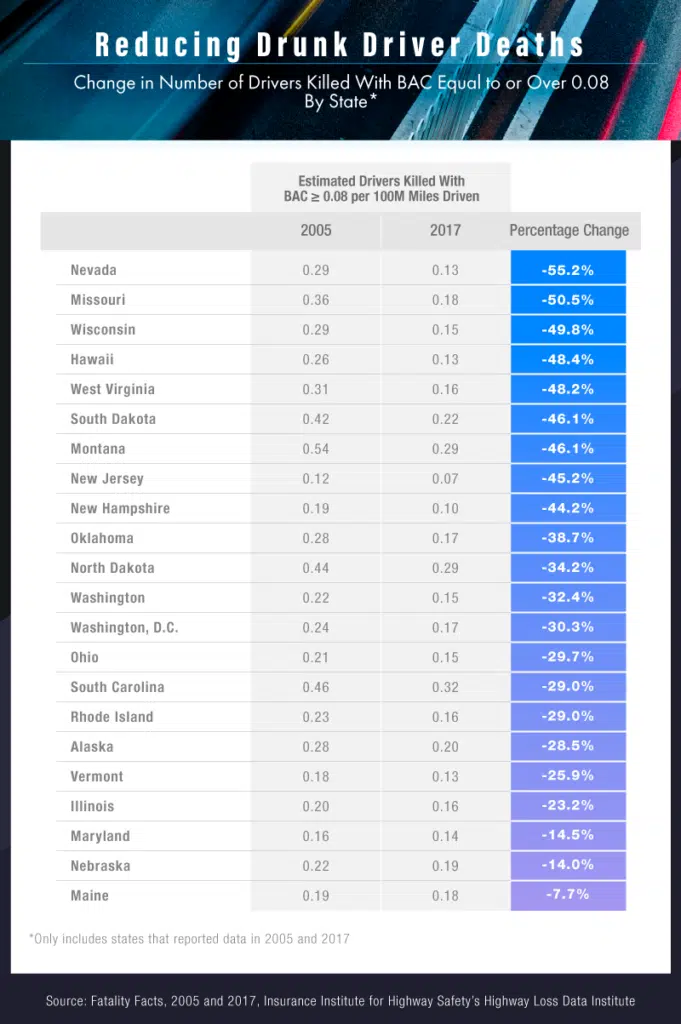The width and height of the screenshot is (681, 1024).
Task: Select South Carolina's 2017 value 0.32
Action: tap(445, 687)
